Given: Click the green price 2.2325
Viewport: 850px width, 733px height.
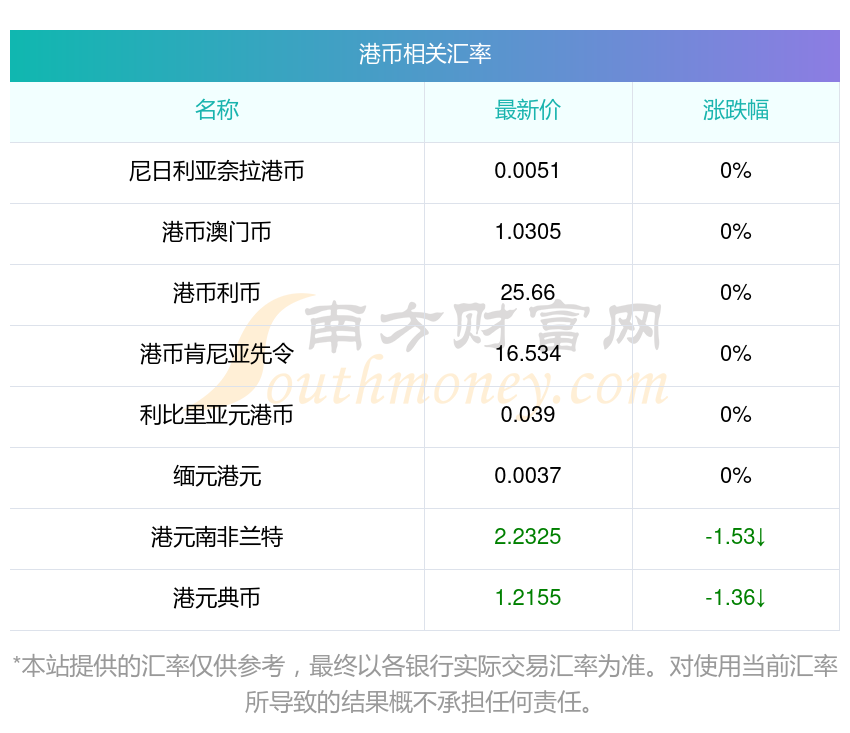Looking at the screenshot, I should 527,537.
